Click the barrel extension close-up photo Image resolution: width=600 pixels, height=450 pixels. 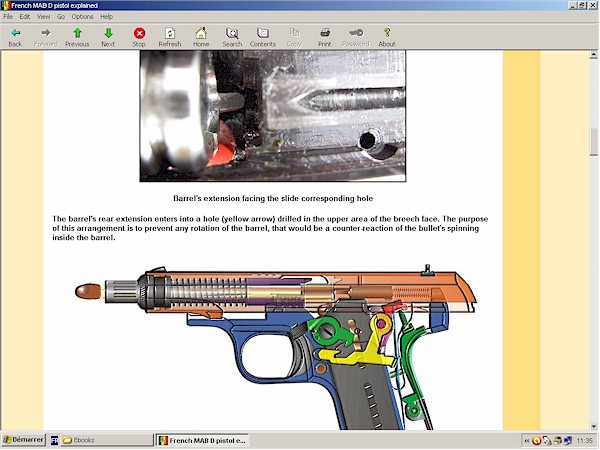tap(273, 116)
